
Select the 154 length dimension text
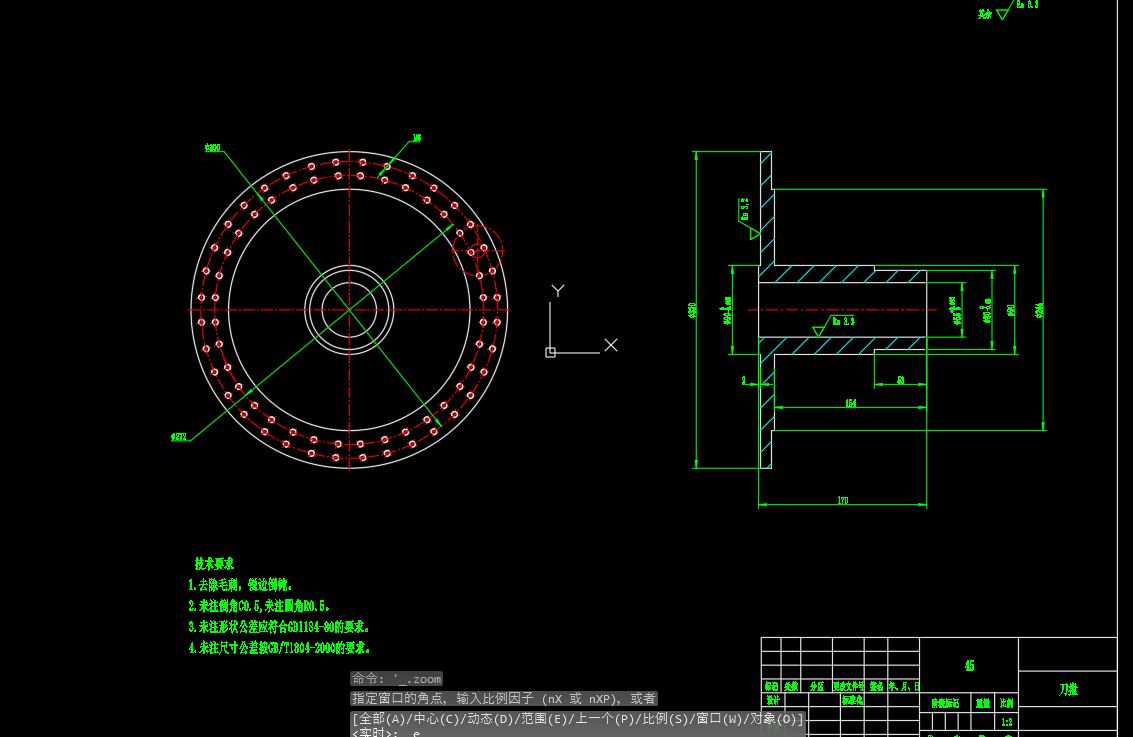click(x=851, y=403)
